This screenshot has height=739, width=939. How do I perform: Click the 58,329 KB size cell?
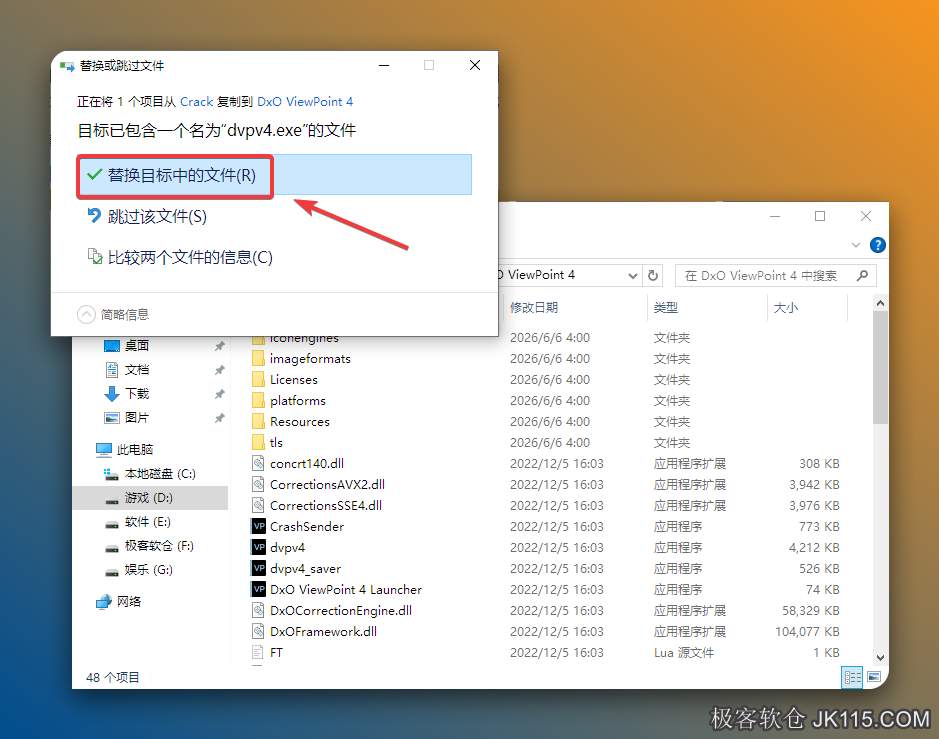pos(810,610)
